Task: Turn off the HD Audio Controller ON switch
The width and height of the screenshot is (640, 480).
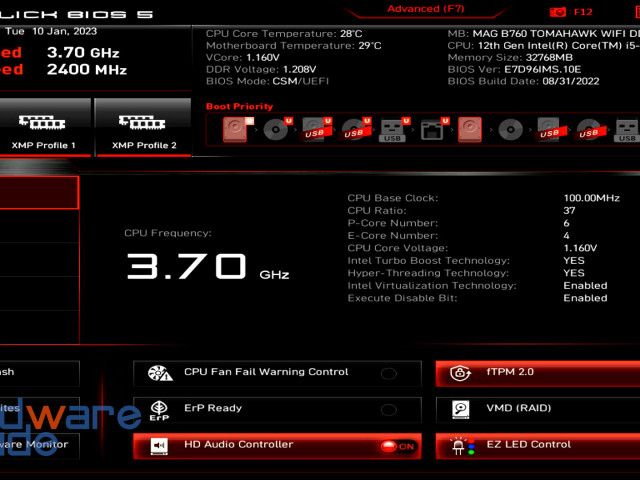Action: [398, 446]
